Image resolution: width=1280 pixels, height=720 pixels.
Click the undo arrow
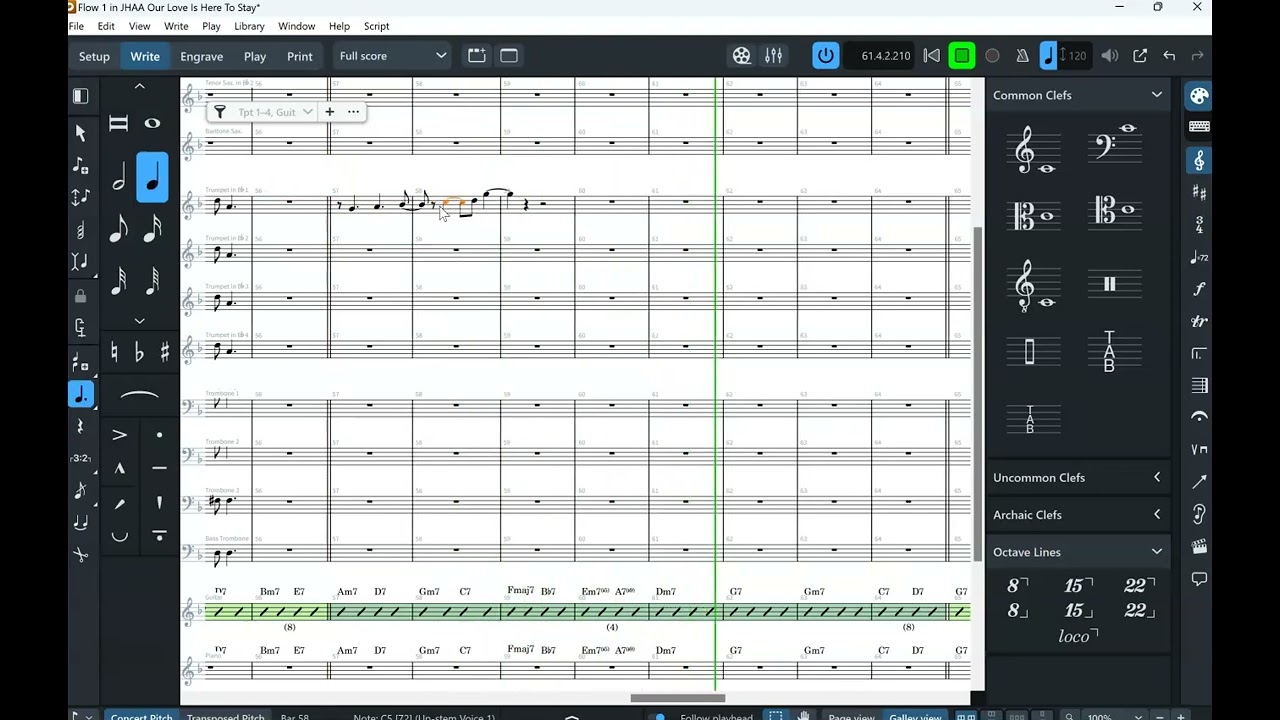(x=1169, y=56)
